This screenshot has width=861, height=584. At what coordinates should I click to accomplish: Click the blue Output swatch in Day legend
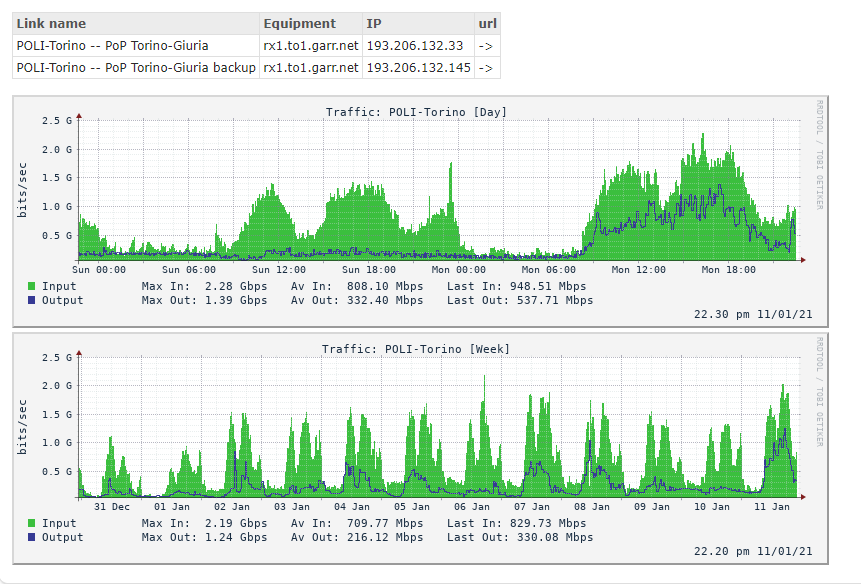pyautogui.click(x=32, y=300)
